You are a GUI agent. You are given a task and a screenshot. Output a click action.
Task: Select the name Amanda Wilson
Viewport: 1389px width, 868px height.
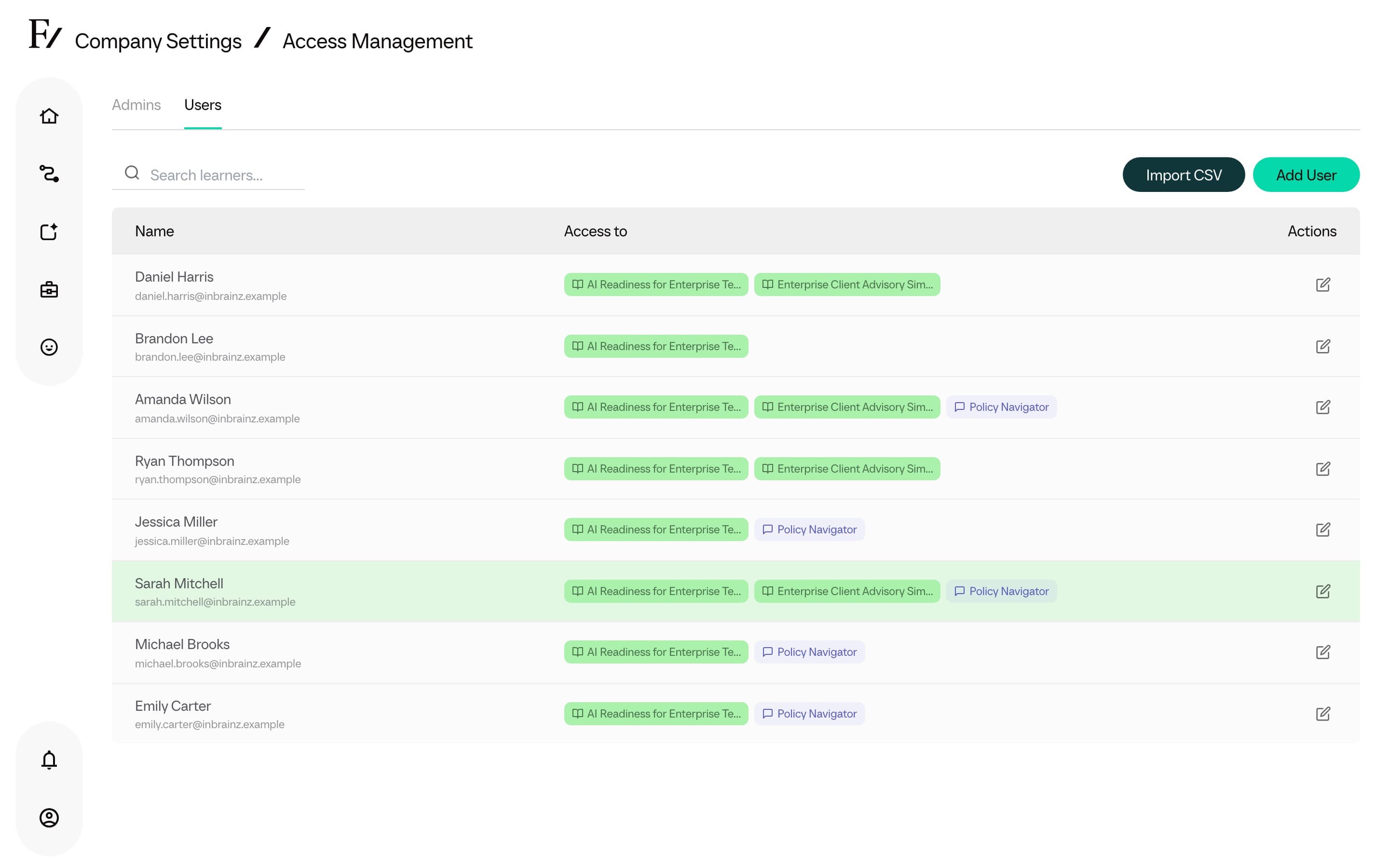coord(182,400)
